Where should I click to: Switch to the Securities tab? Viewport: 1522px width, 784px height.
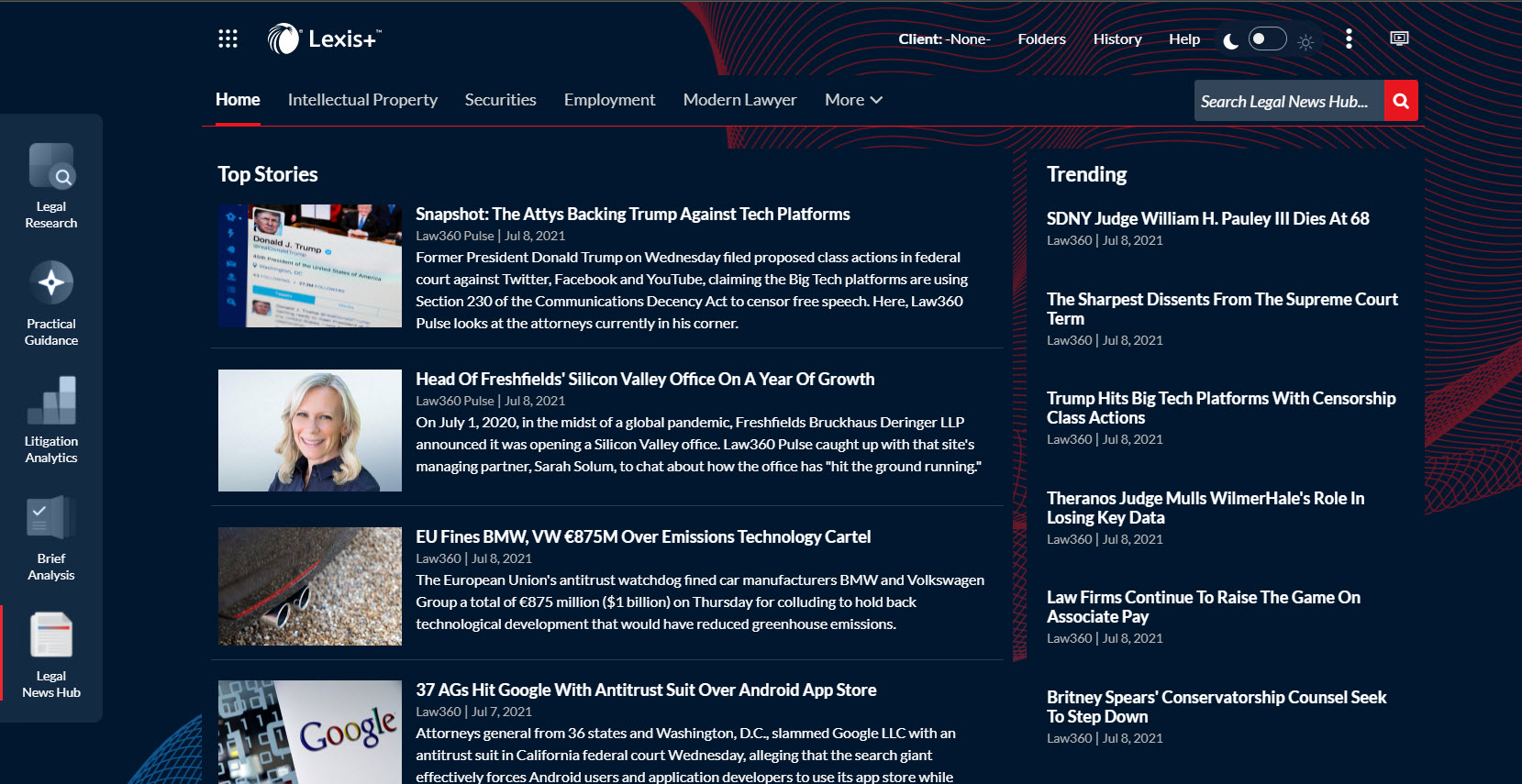tap(500, 100)
